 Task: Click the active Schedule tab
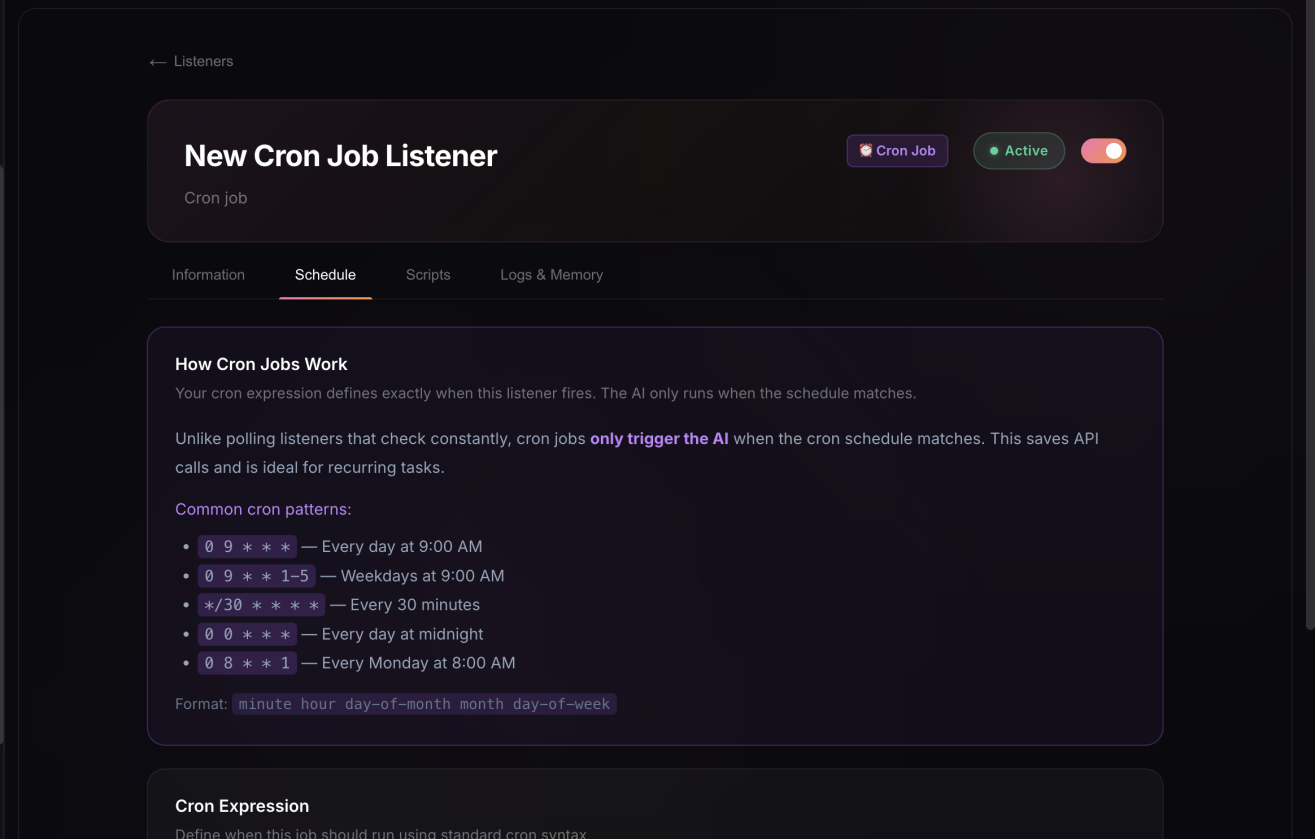324,274
